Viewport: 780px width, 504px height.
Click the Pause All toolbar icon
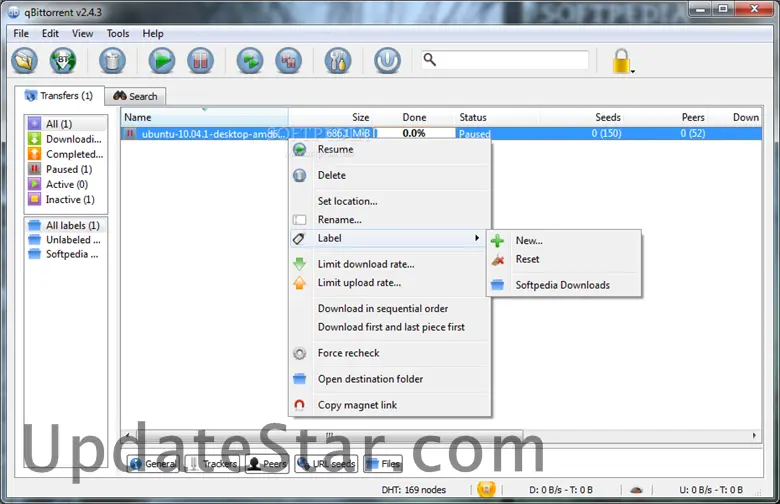point(289,61)
